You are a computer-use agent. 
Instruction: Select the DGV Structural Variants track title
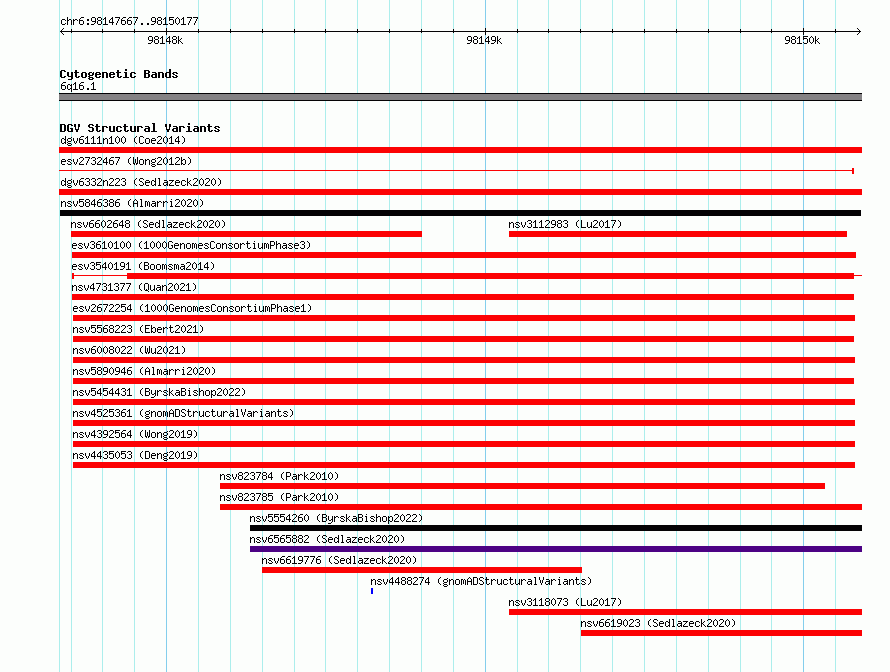[x=140, y=128]
